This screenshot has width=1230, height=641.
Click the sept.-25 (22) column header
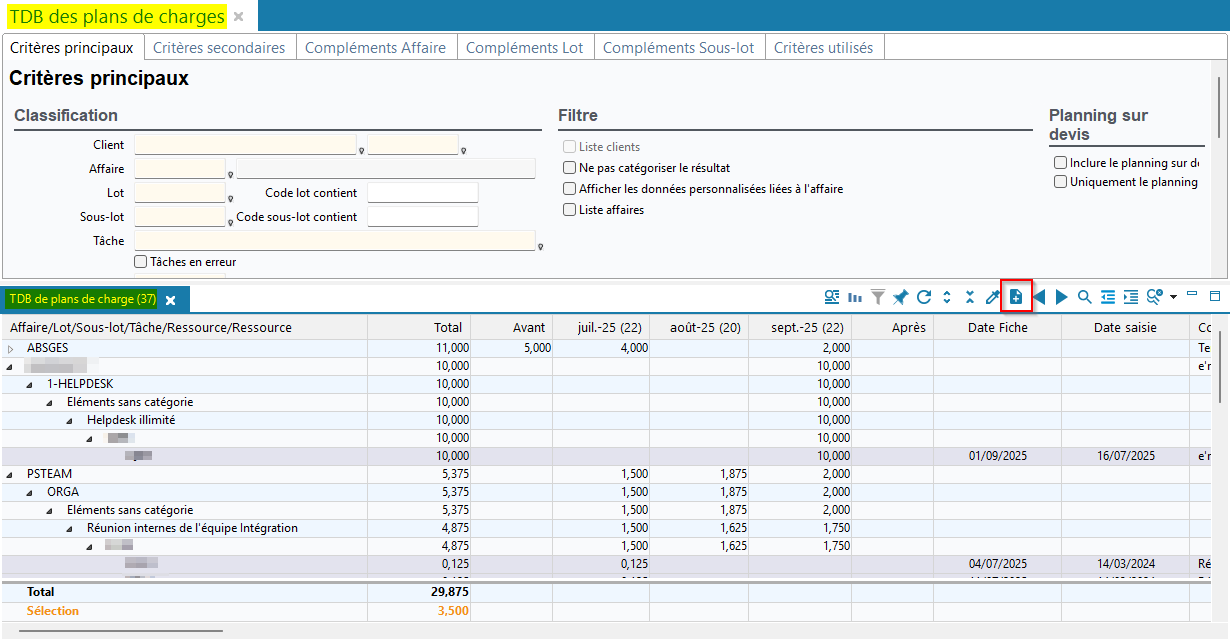click(x=801, y=327)
